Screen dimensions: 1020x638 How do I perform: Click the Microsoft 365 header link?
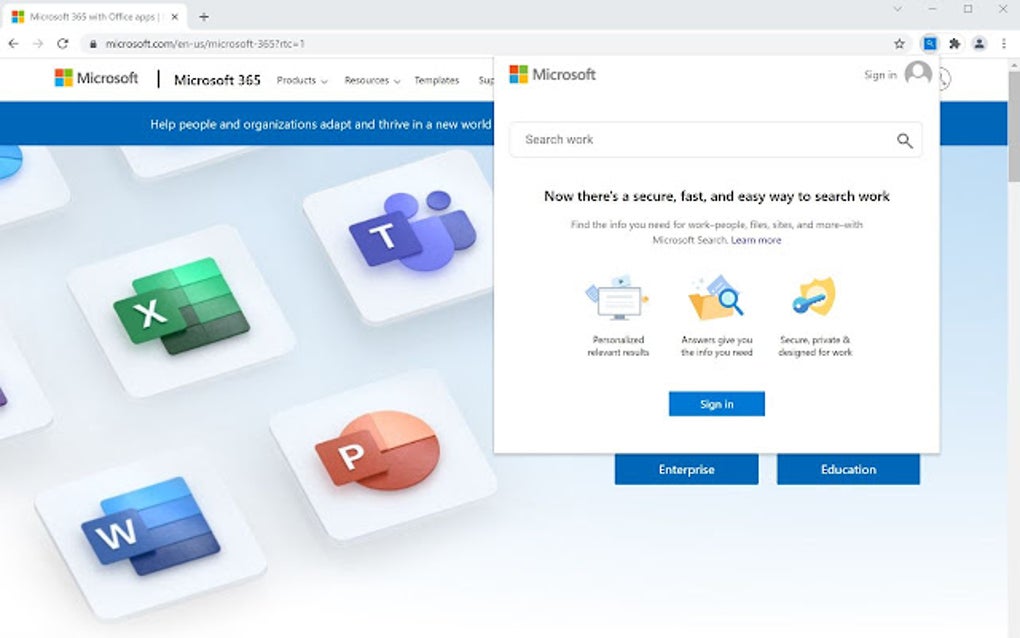pos(217,80)
